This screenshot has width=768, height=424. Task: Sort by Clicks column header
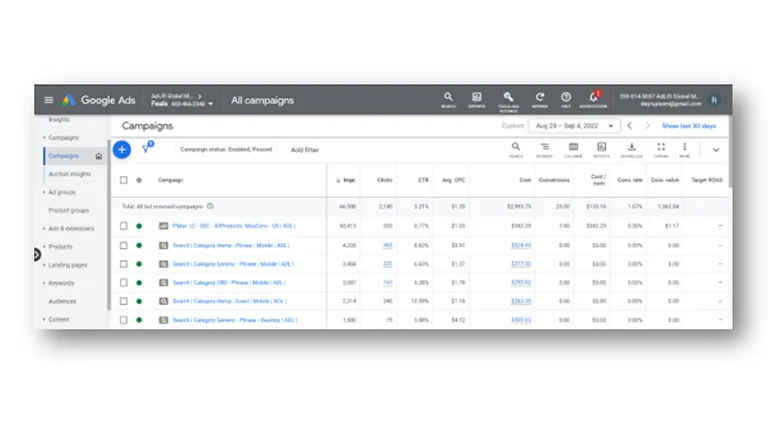(x=384, y=180)
